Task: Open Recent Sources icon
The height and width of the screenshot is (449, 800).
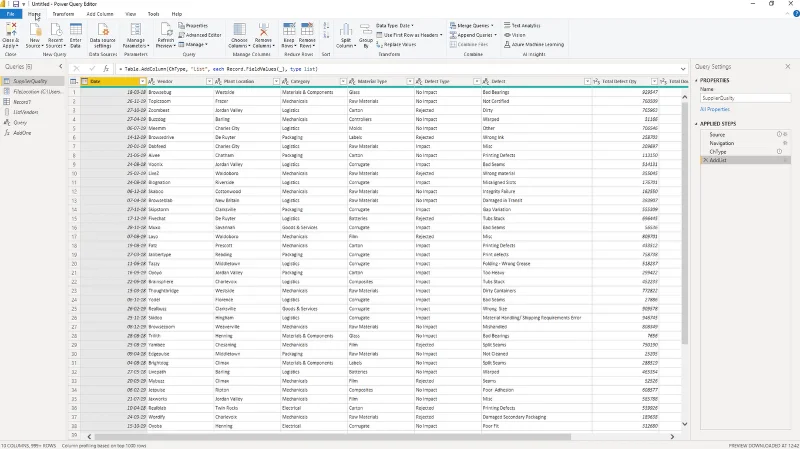Action: point(56,30)
